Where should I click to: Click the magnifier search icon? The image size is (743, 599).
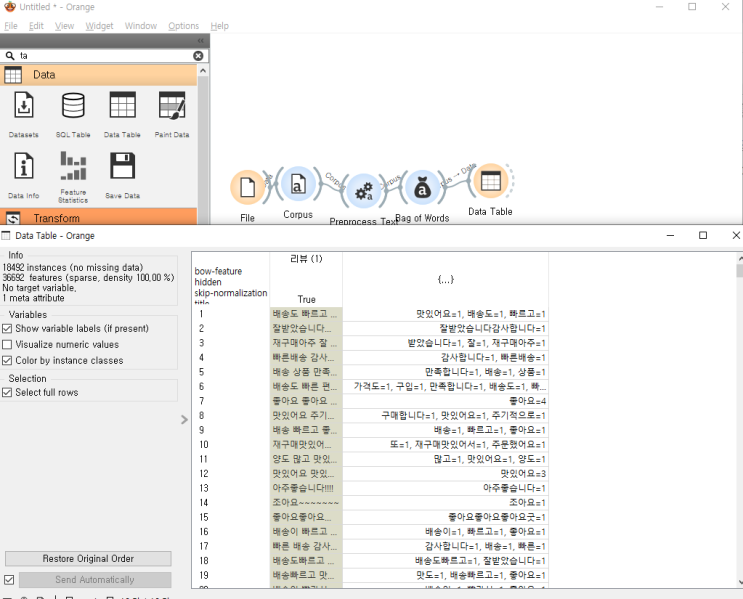click(x=10, y=56)
